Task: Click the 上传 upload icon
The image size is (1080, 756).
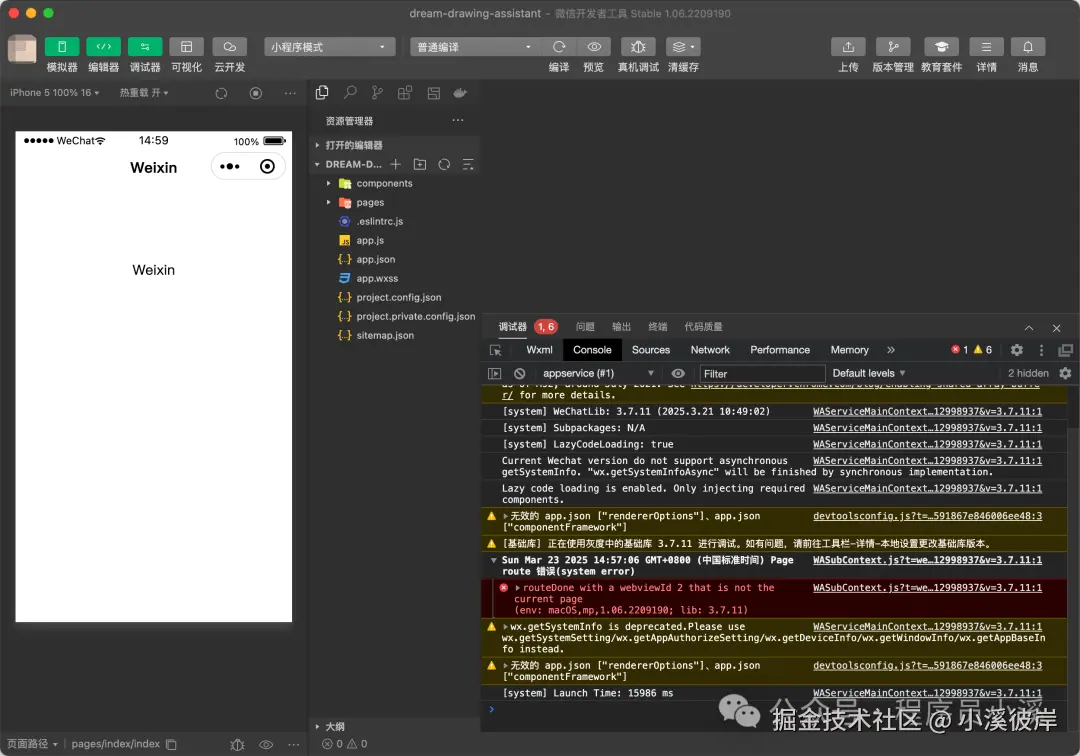Action: point(848,47)
